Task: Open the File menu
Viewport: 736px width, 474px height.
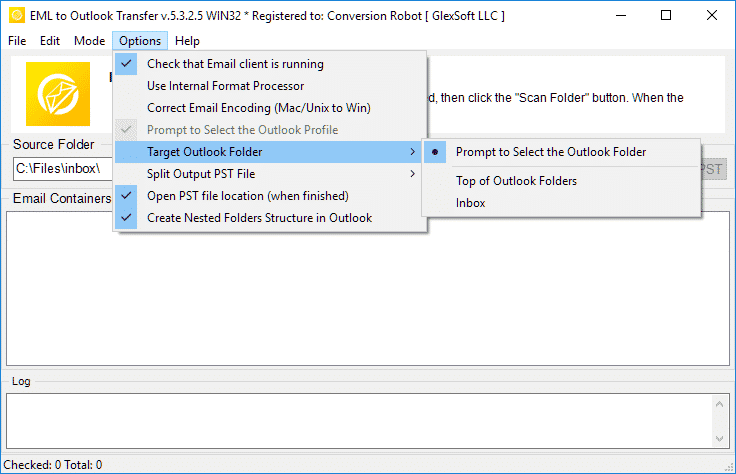Action: coord(17,41)
